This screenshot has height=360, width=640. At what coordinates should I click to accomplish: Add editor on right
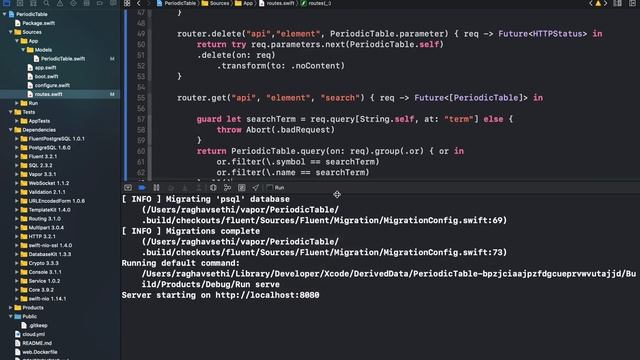632,3
